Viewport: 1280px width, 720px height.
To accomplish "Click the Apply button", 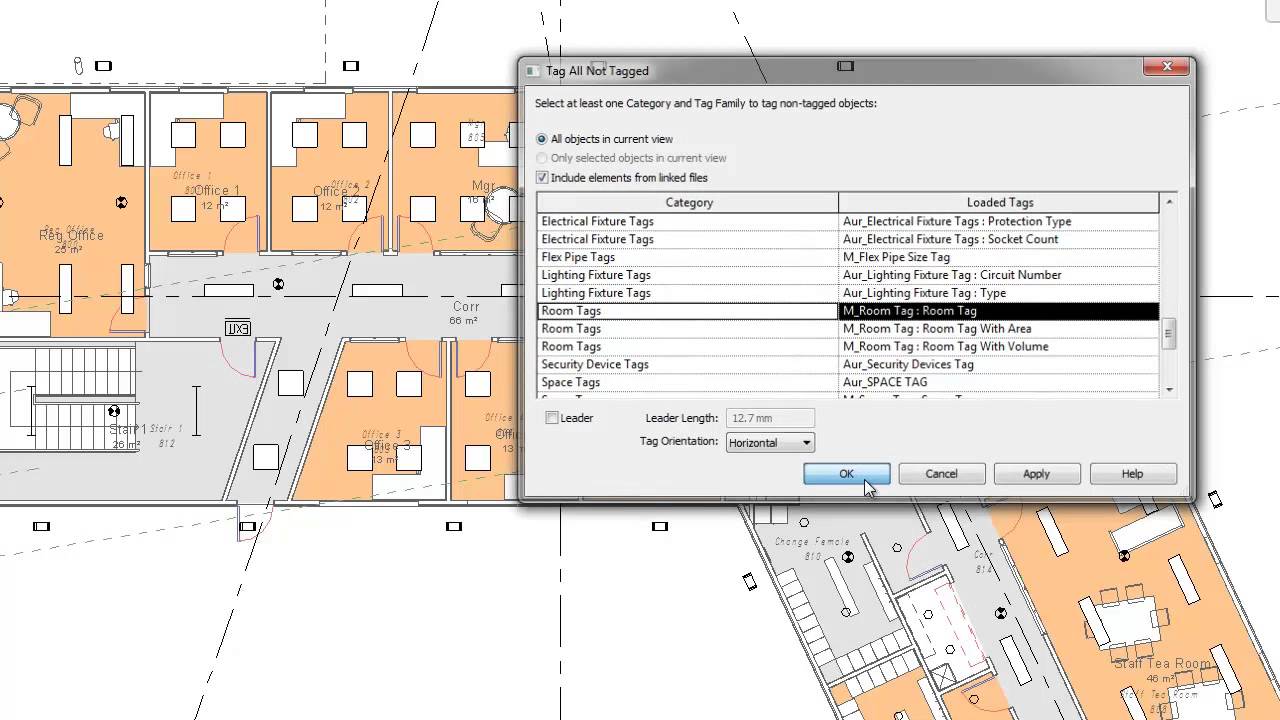I will pos(1036,474).
